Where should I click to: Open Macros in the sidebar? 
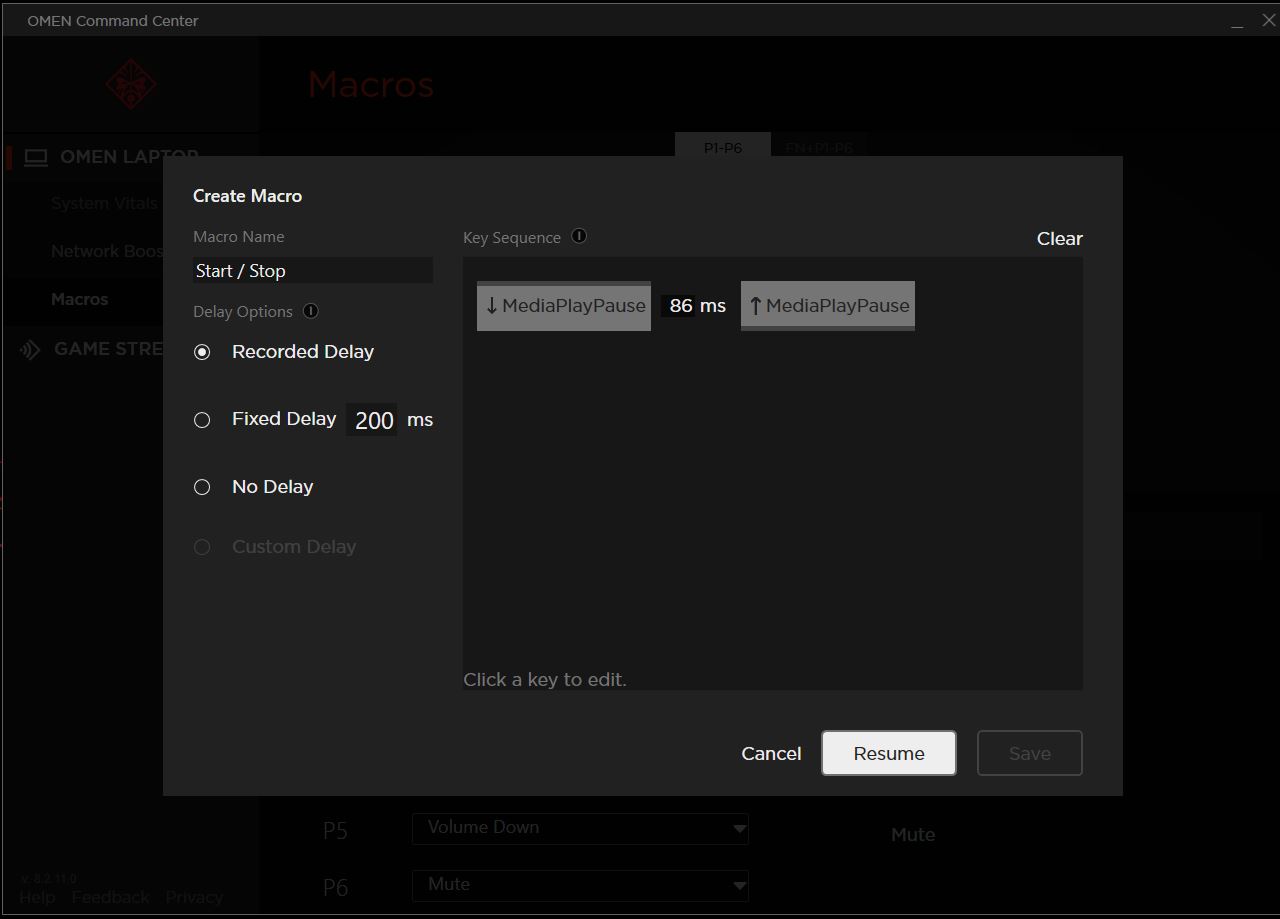pos(80,299)
